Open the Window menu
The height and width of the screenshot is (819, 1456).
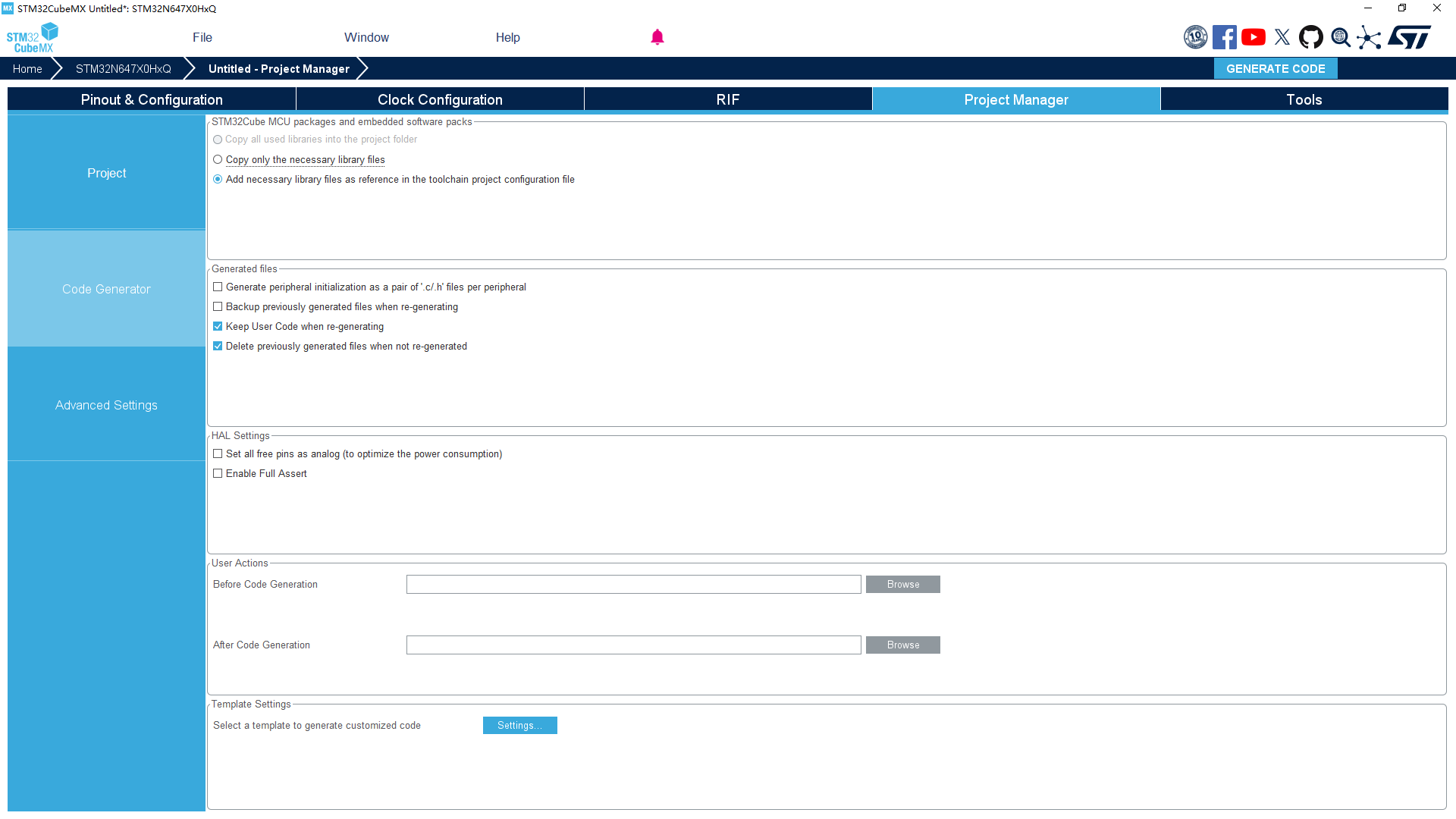coord(366,37)
